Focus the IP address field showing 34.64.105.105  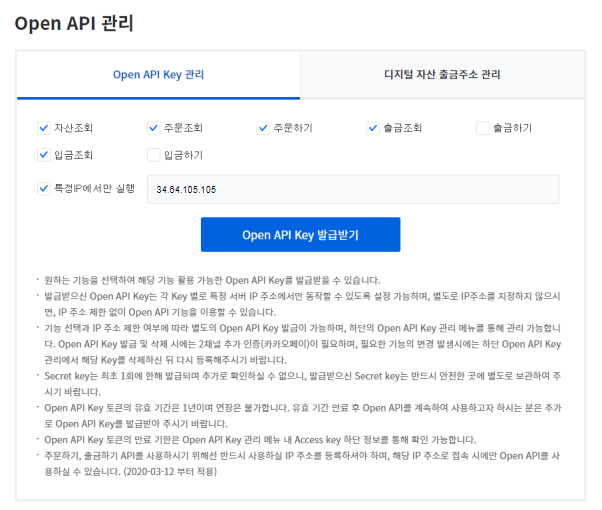click(x=352, y=189)
